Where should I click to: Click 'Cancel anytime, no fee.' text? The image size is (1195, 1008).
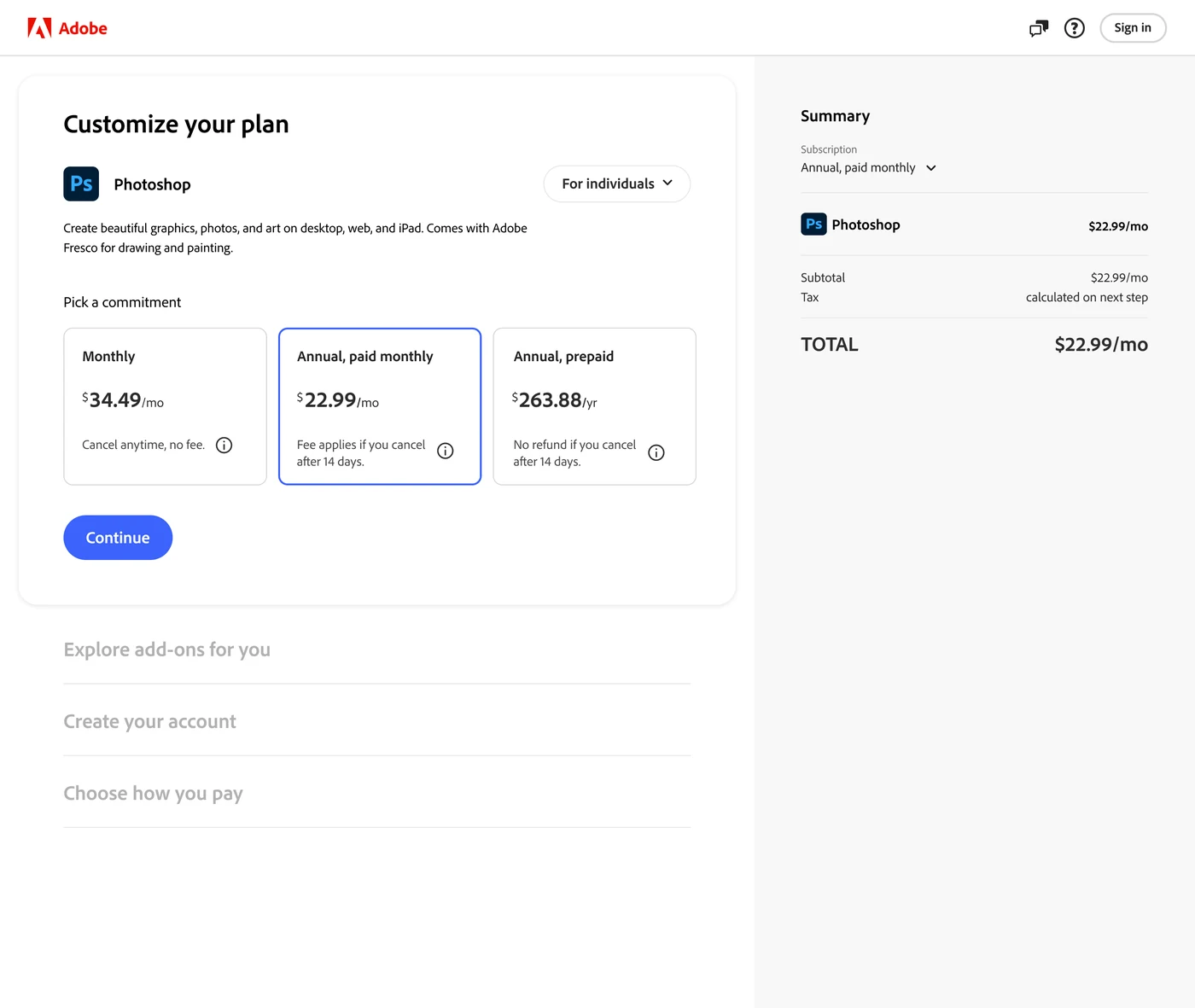pyautogui.click(x=143, y=445)
